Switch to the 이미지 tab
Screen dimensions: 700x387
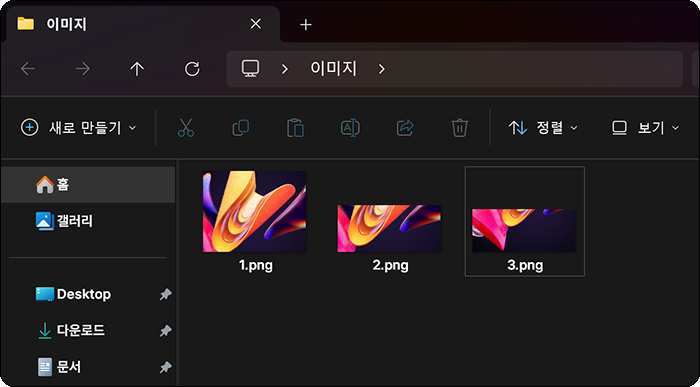143,24
